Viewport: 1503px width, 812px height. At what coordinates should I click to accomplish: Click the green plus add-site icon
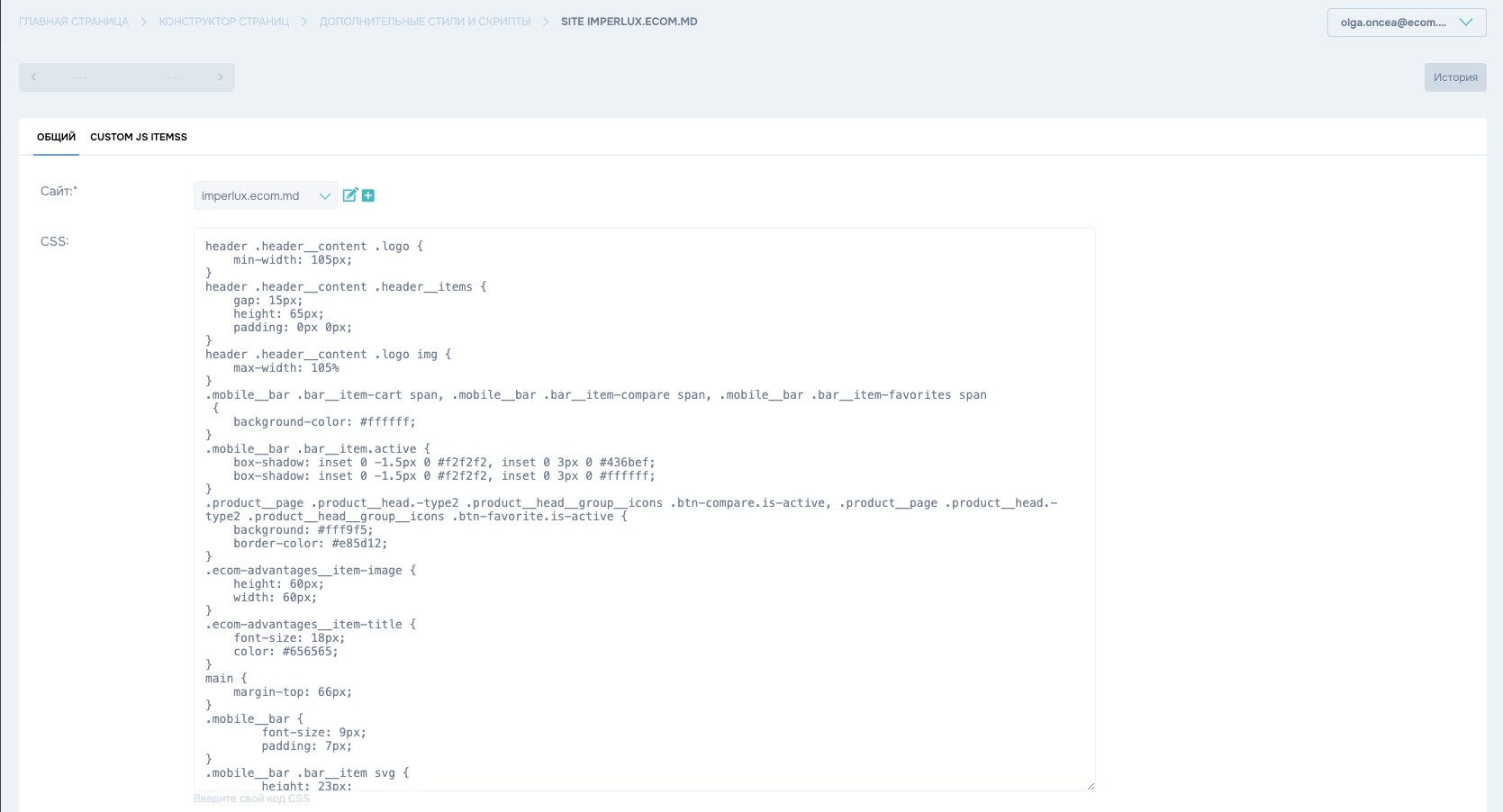click(368, 195)
